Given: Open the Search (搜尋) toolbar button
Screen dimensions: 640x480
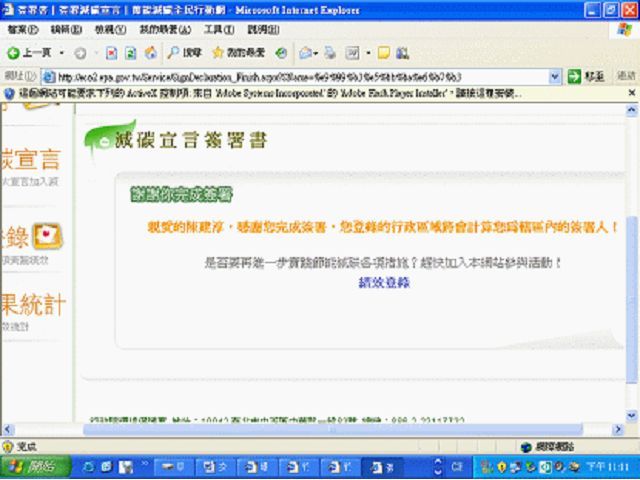Looking at the screenshot, I should (184, 52).
